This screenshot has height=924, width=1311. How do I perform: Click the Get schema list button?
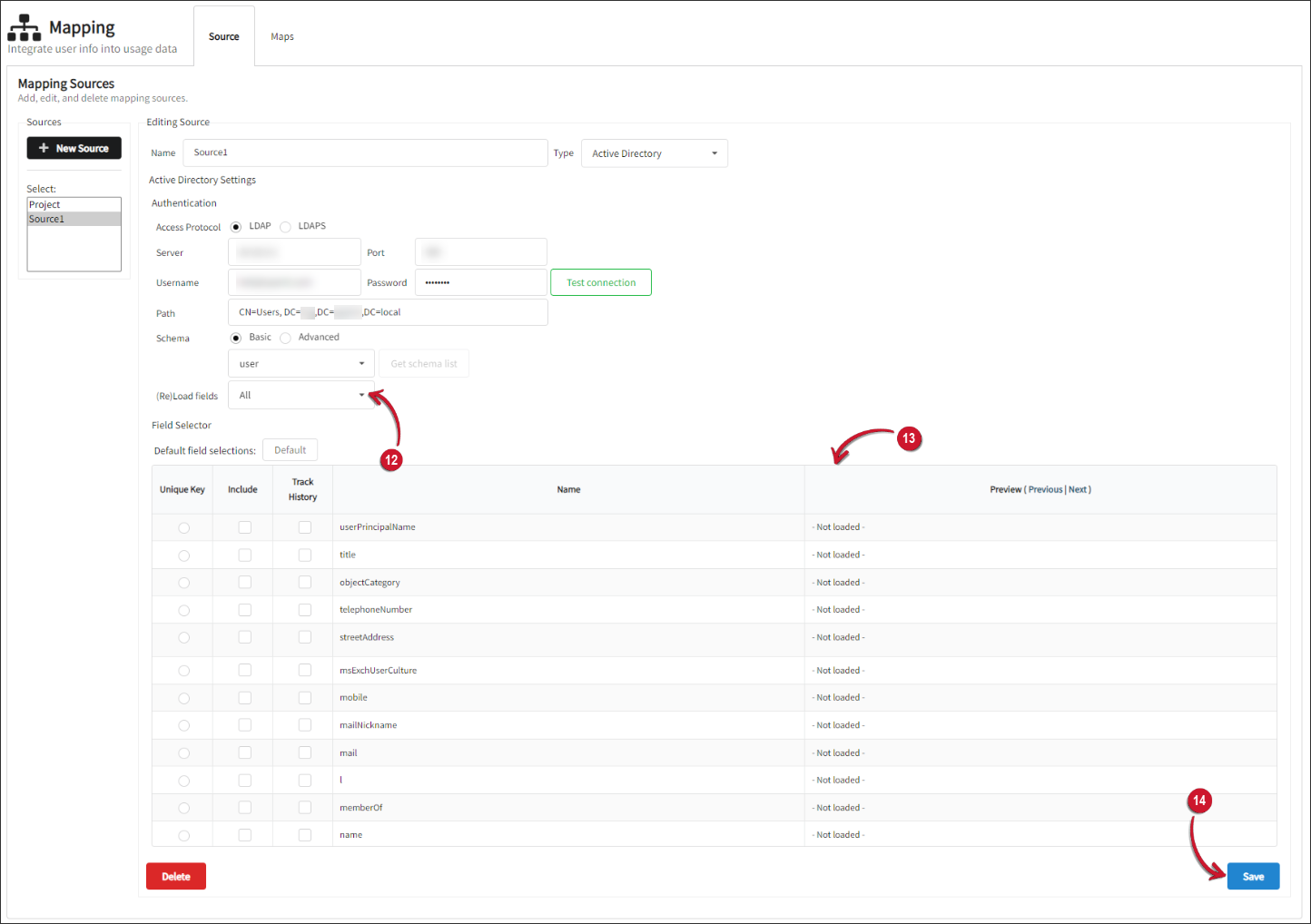point(423,363)
